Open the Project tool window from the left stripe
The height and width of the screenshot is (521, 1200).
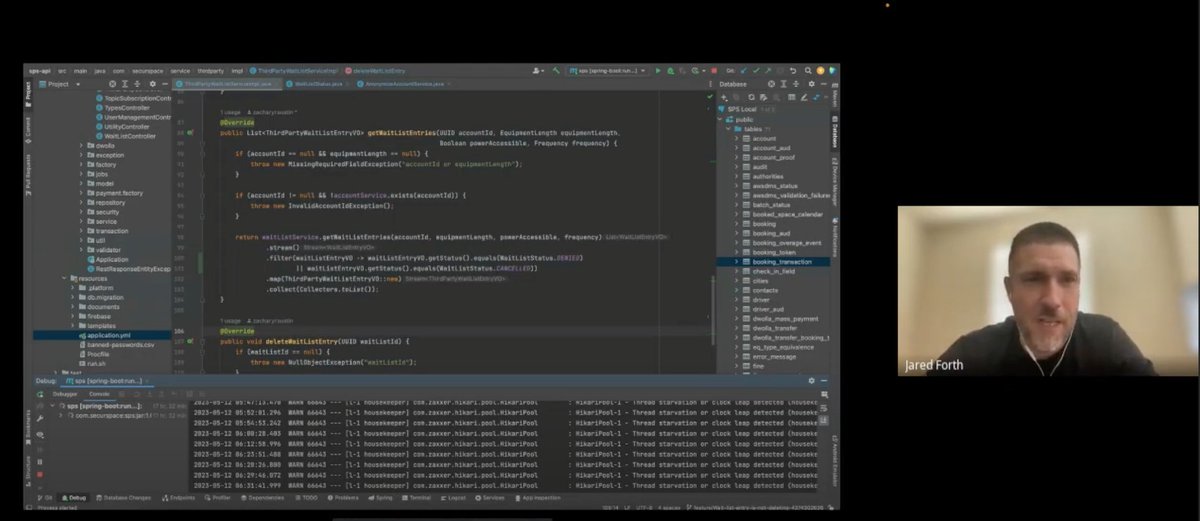click(x=27, y=93)
